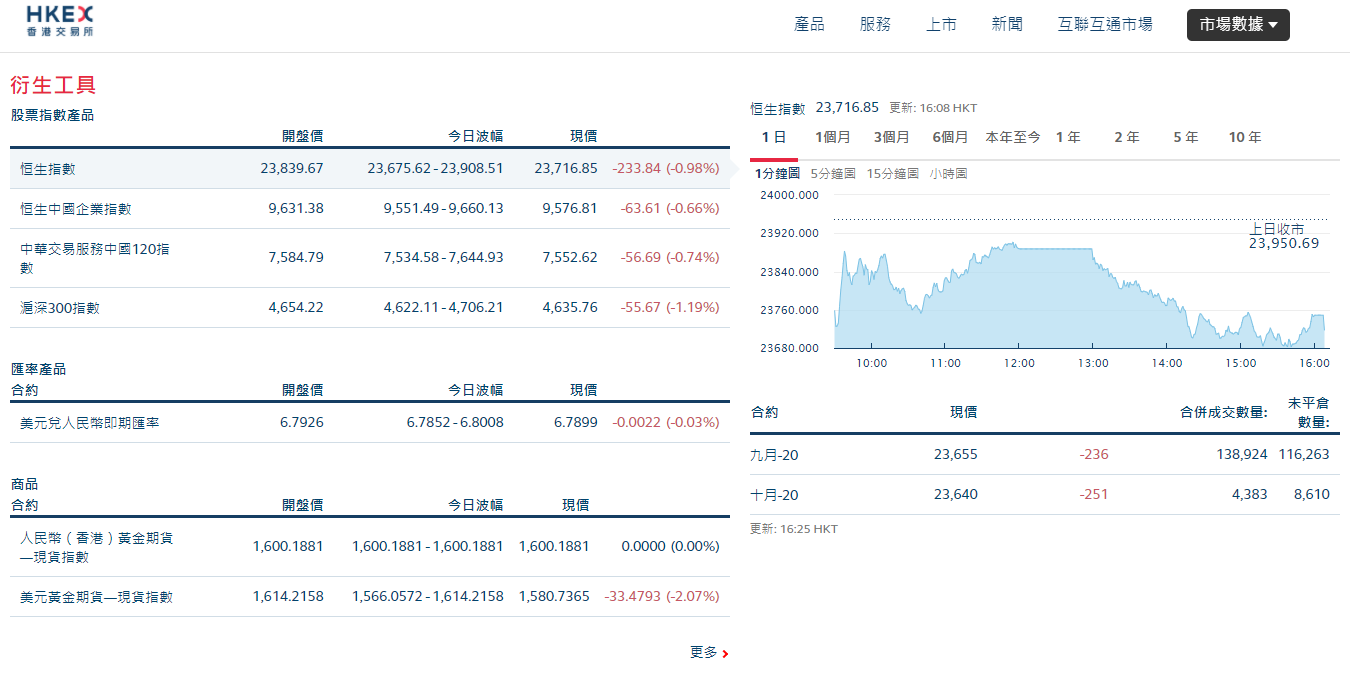Select the 1個月 chart range tab
The width and height of the screenshot is (1350, 676).
click(x=832, y=138)
